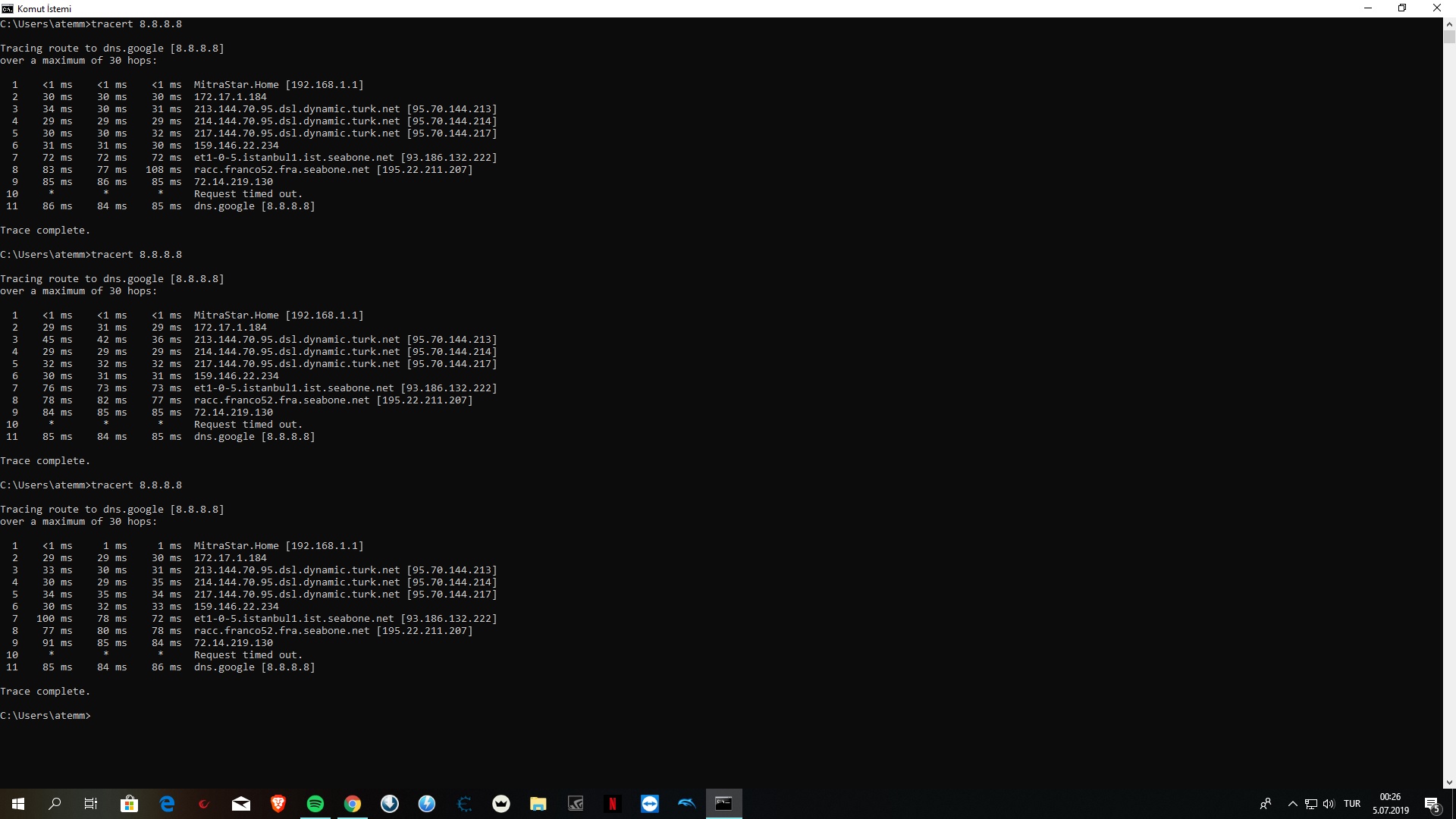This screenshot has height=819, width=1456.
Task: Open Microsoft Edge from the taskbar
Action: pos(167,804)
